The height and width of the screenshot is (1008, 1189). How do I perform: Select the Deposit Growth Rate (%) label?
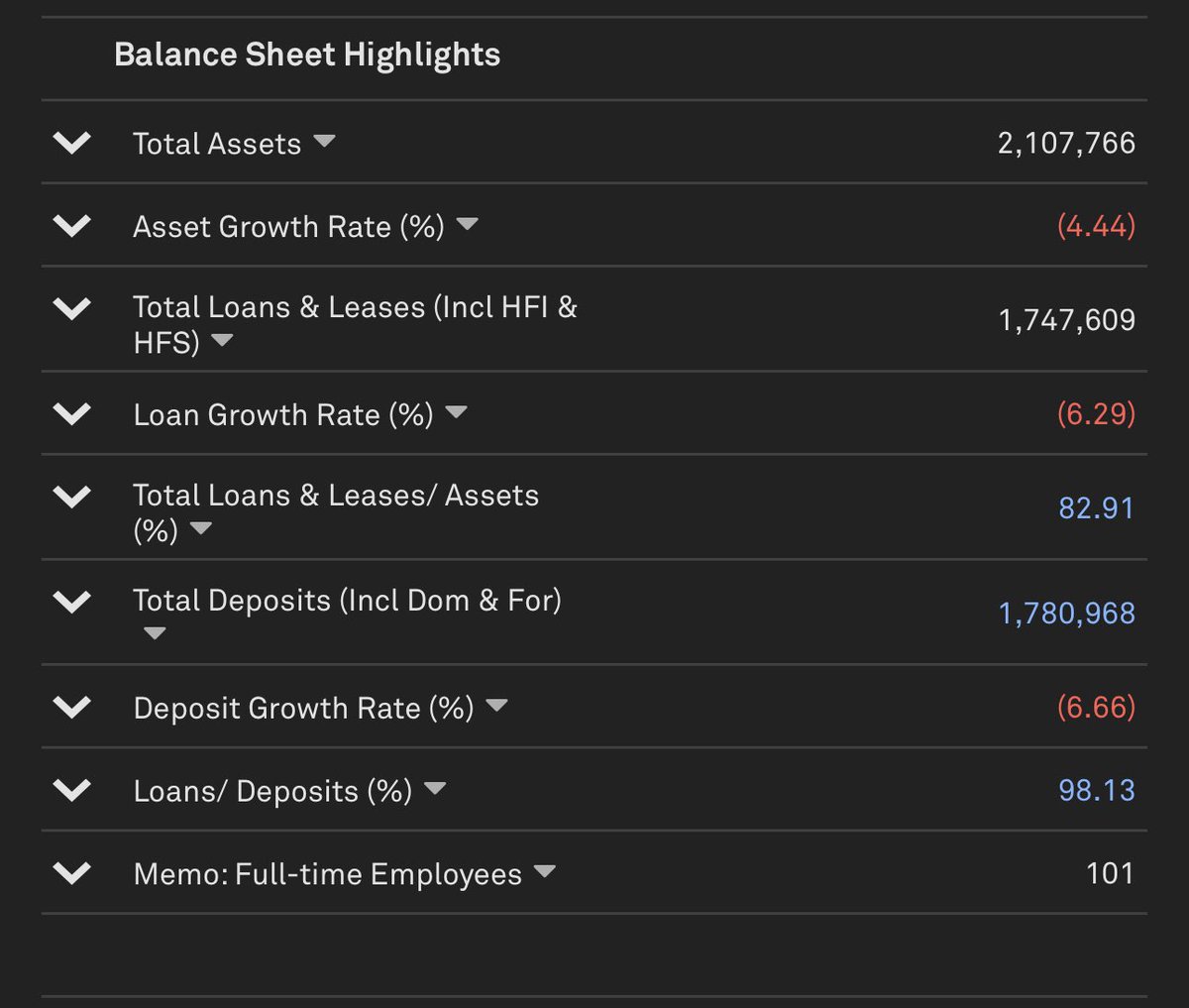(303, 708)
